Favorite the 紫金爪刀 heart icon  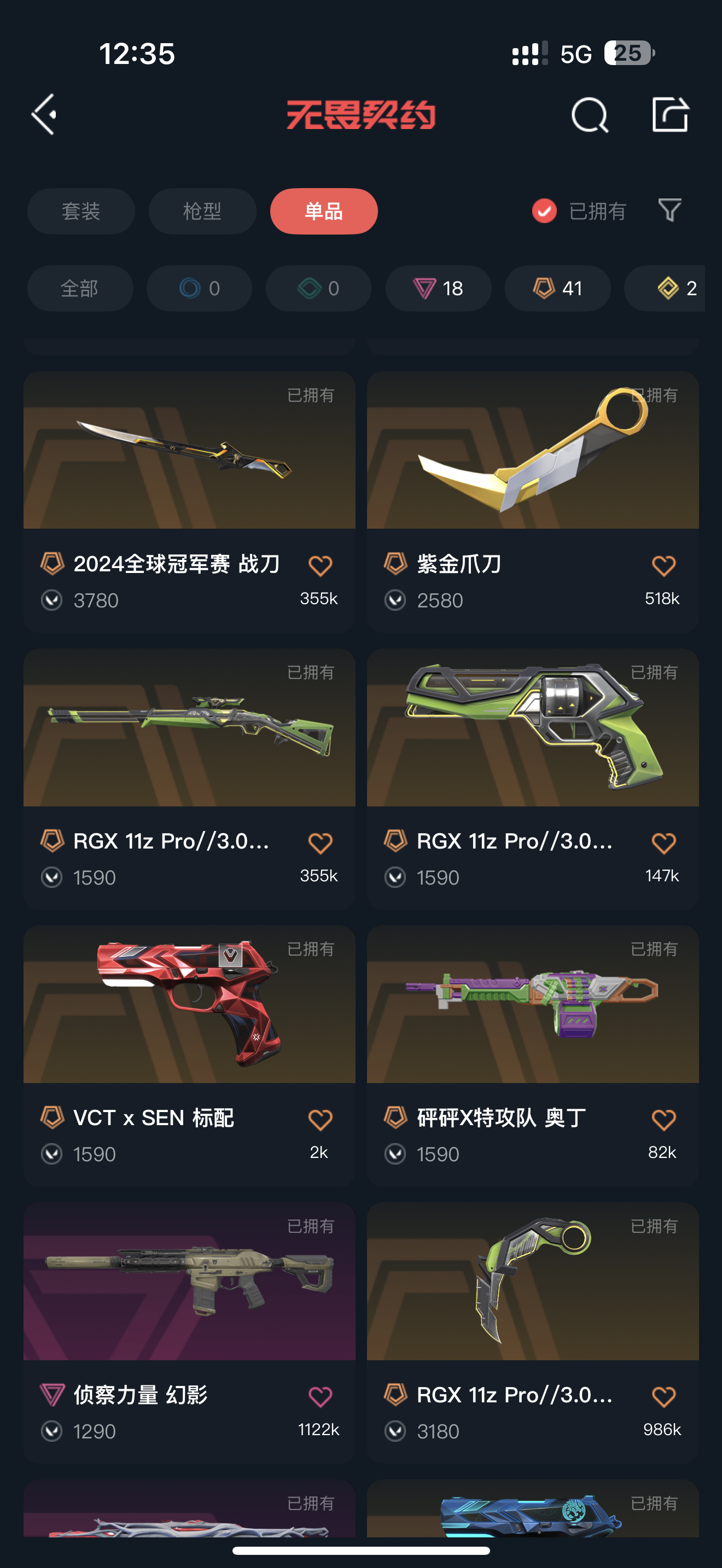click(663, 565)
